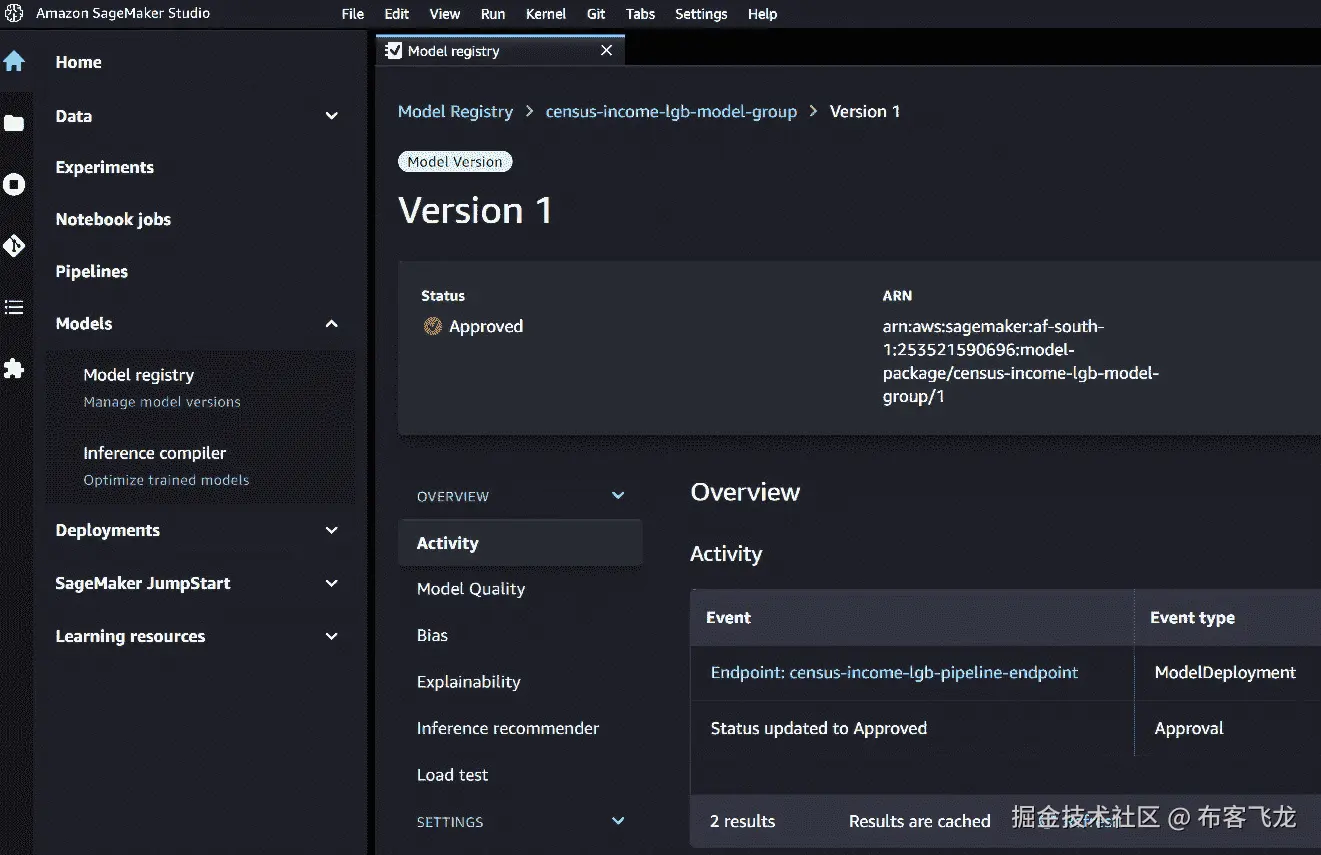This screenshot has height=855, width=1321.
Task: Open the Git panel icon
Action: (x=15, y=246)
